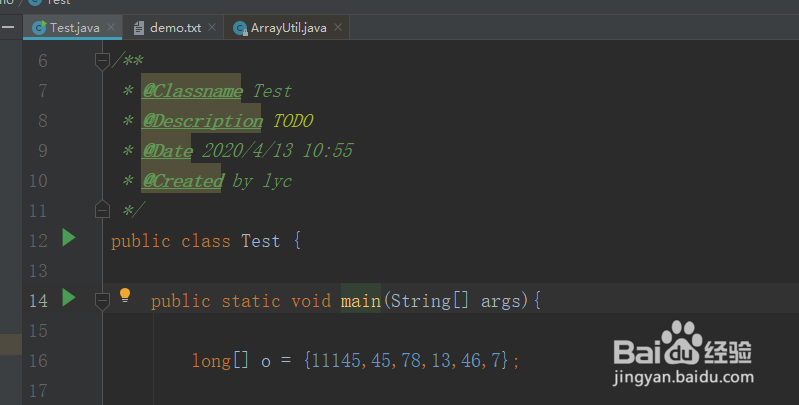This screenshot has height=405, width=799.
Task: Click the run icon beside main method
Action: pyautogui.click(x=68, y=297)
